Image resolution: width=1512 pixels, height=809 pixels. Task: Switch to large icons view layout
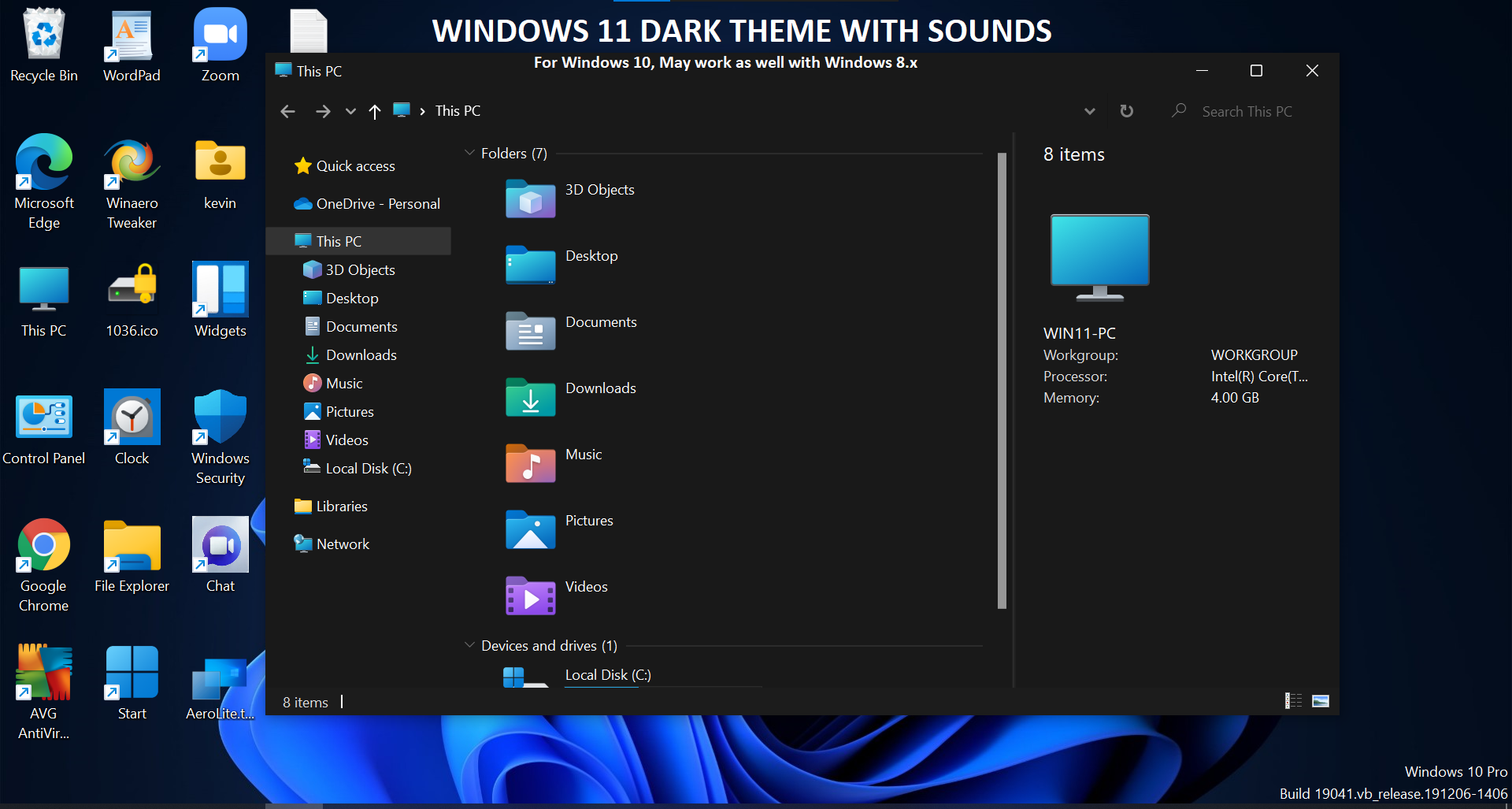(x=1321, y=701)
